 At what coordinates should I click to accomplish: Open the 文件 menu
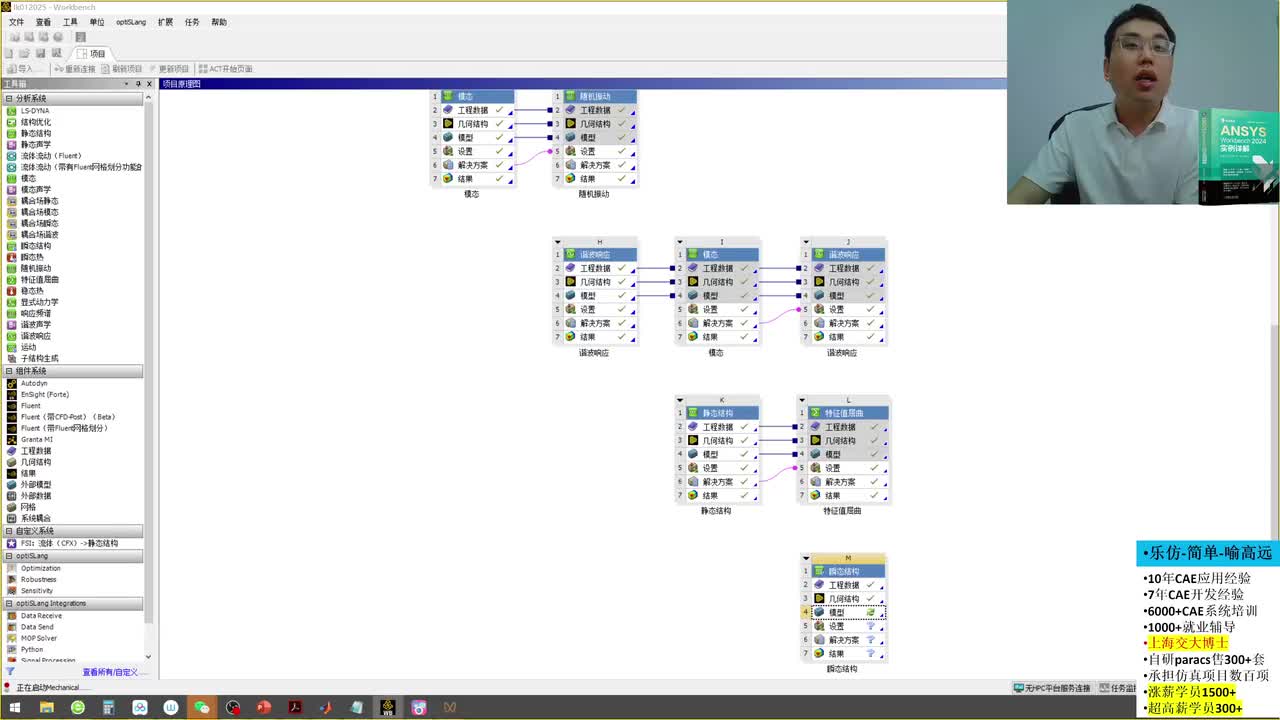click(17, 22)
